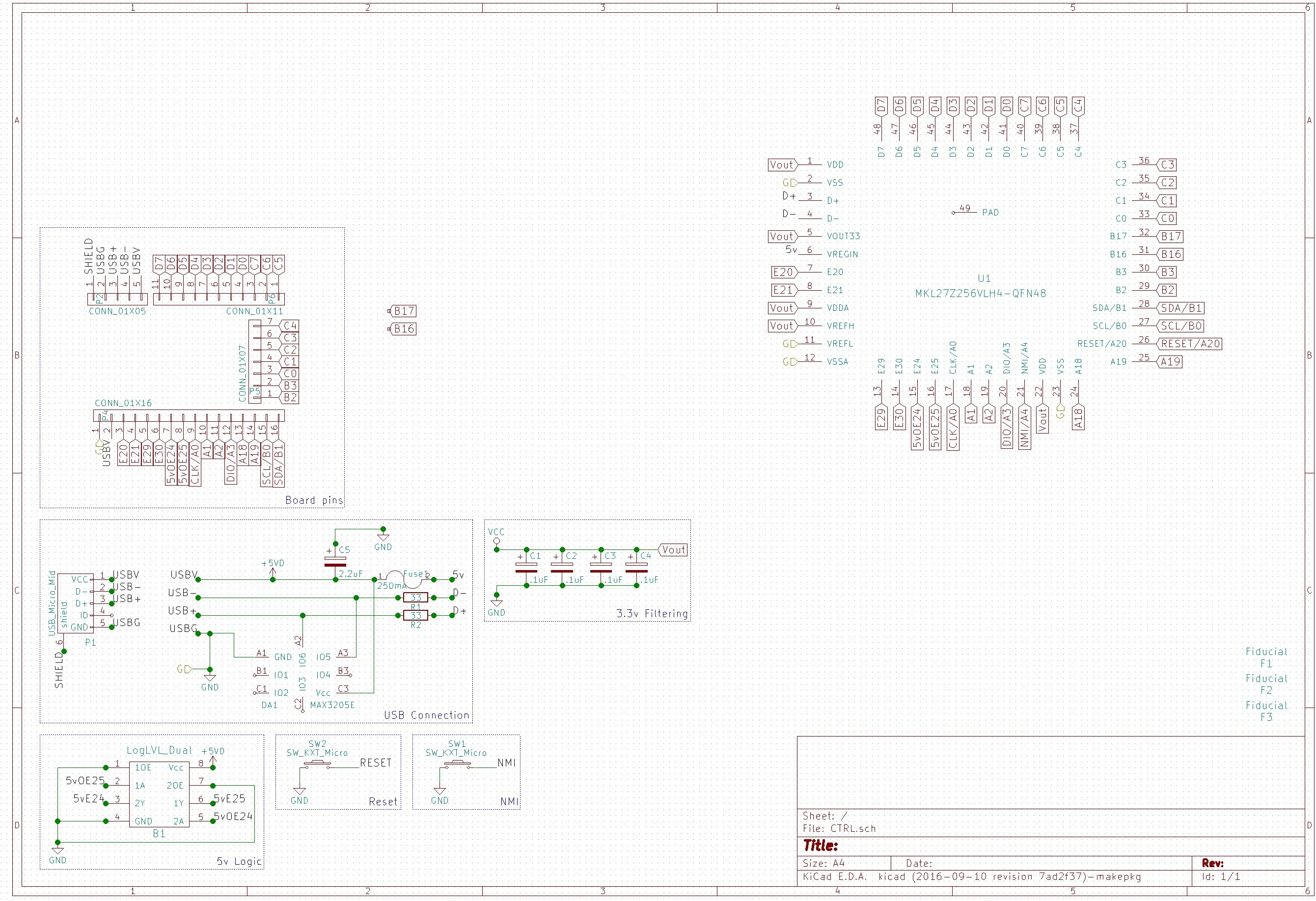1316x901 pixels.
Task: Click the Vout hierarchical label near C4
Action: (673, 550)
